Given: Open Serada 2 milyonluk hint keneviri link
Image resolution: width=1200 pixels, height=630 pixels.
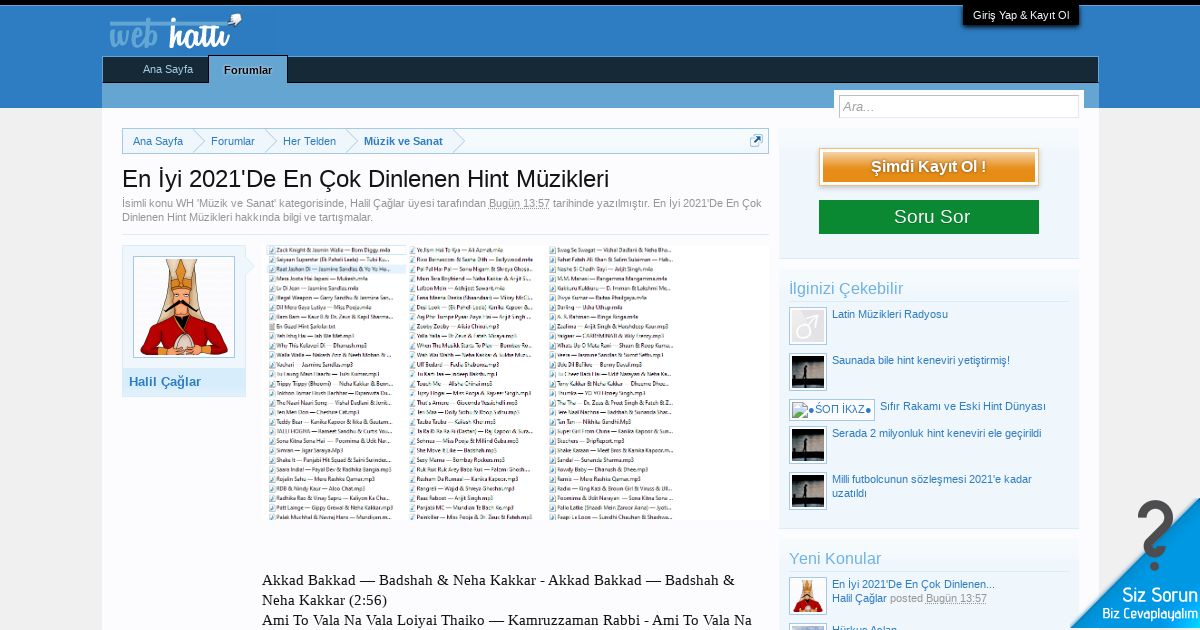Looking at the screenshot, I should tap(936, 433).
